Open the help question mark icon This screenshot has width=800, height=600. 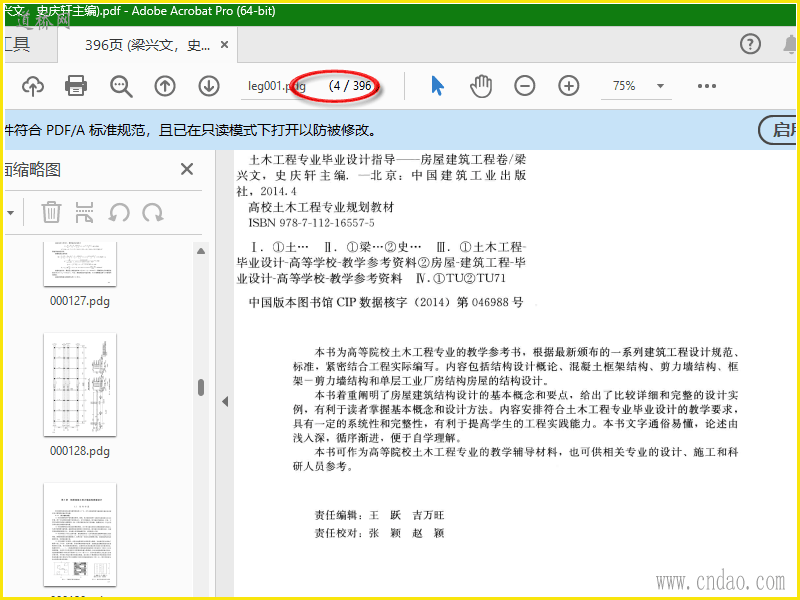pos(750,44)
